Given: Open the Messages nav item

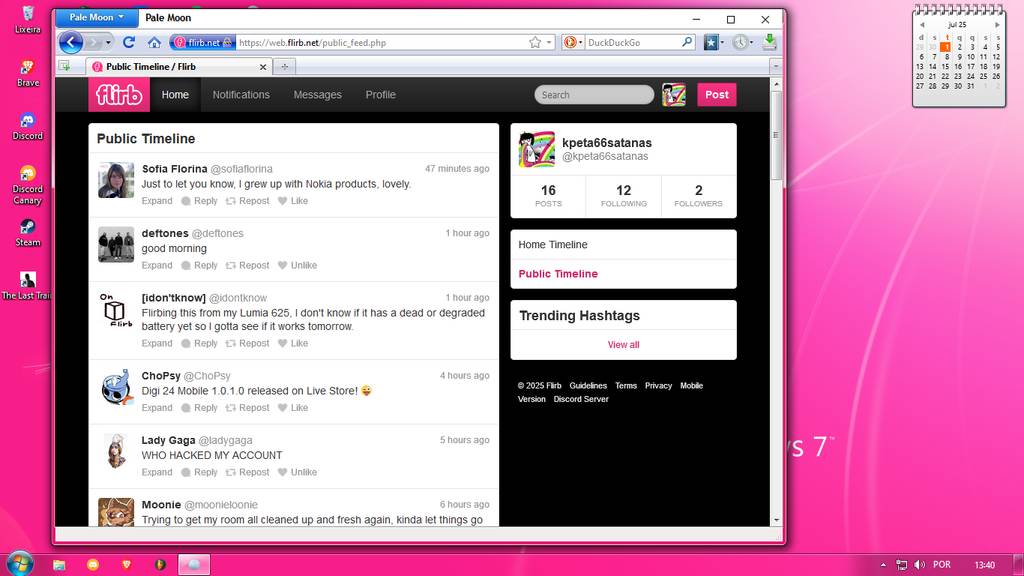Looking at the screenshot, I should (317, 95).
